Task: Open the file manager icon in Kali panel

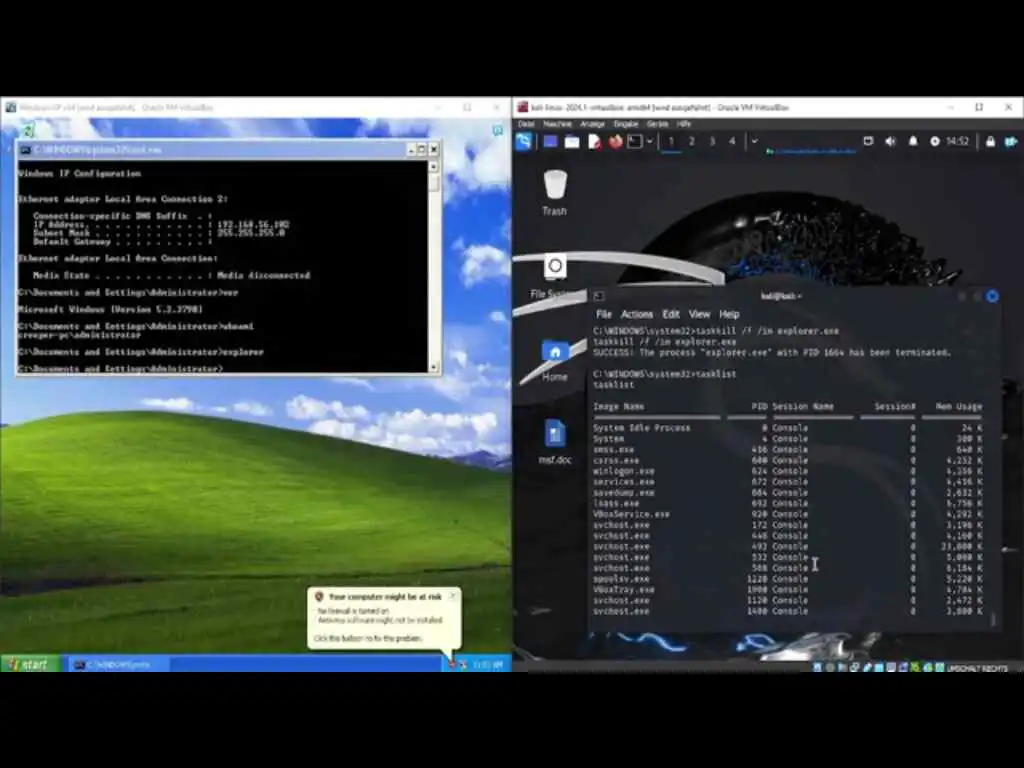Action: (572, 141)
